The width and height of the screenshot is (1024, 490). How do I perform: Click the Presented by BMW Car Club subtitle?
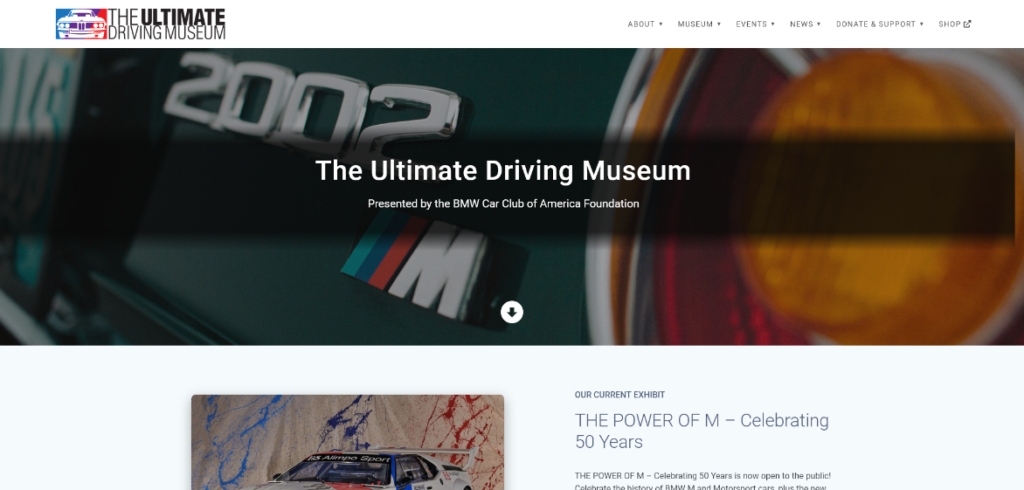coord(503,204)
